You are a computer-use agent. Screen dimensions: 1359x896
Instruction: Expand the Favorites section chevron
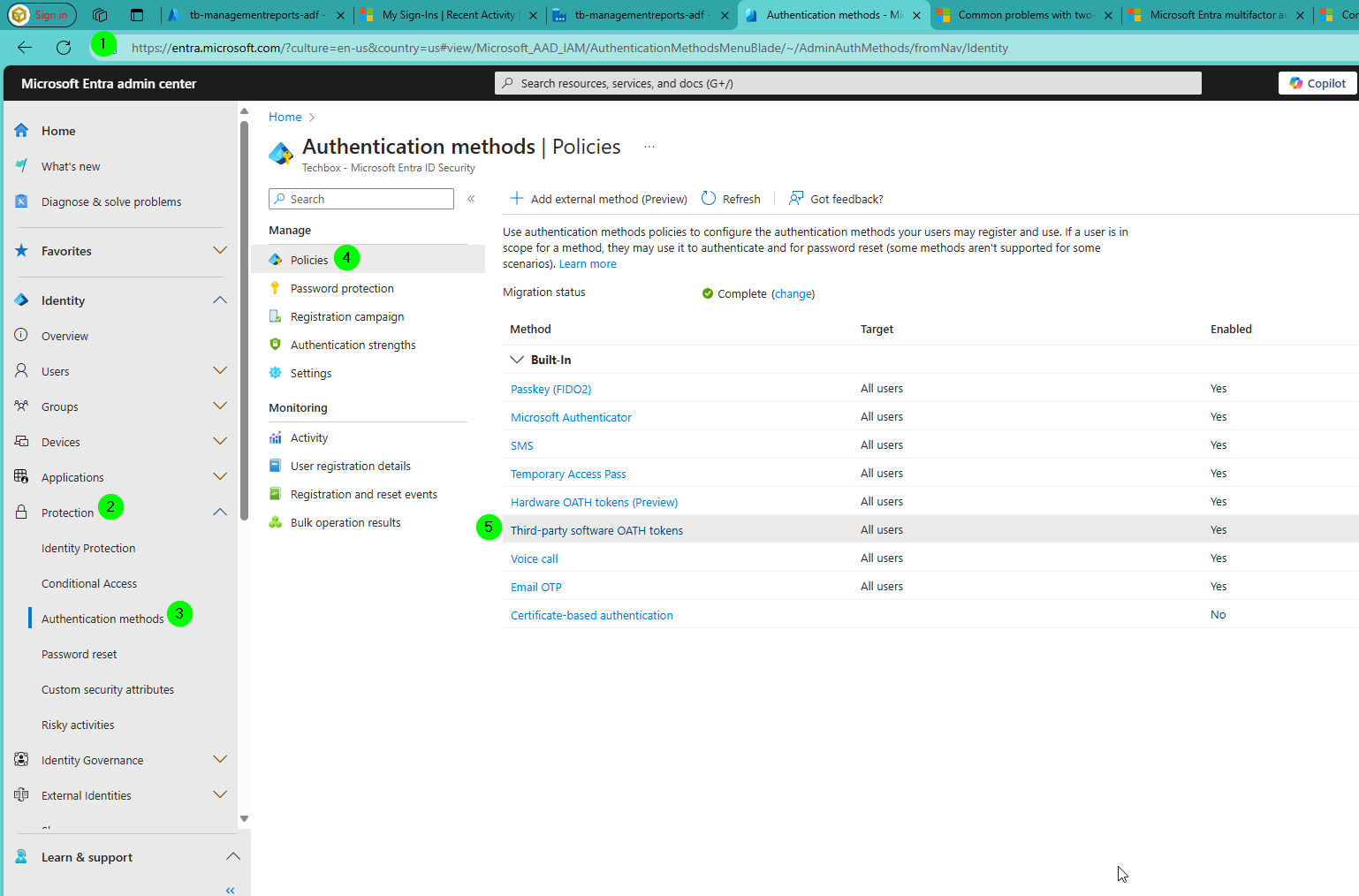220,251
